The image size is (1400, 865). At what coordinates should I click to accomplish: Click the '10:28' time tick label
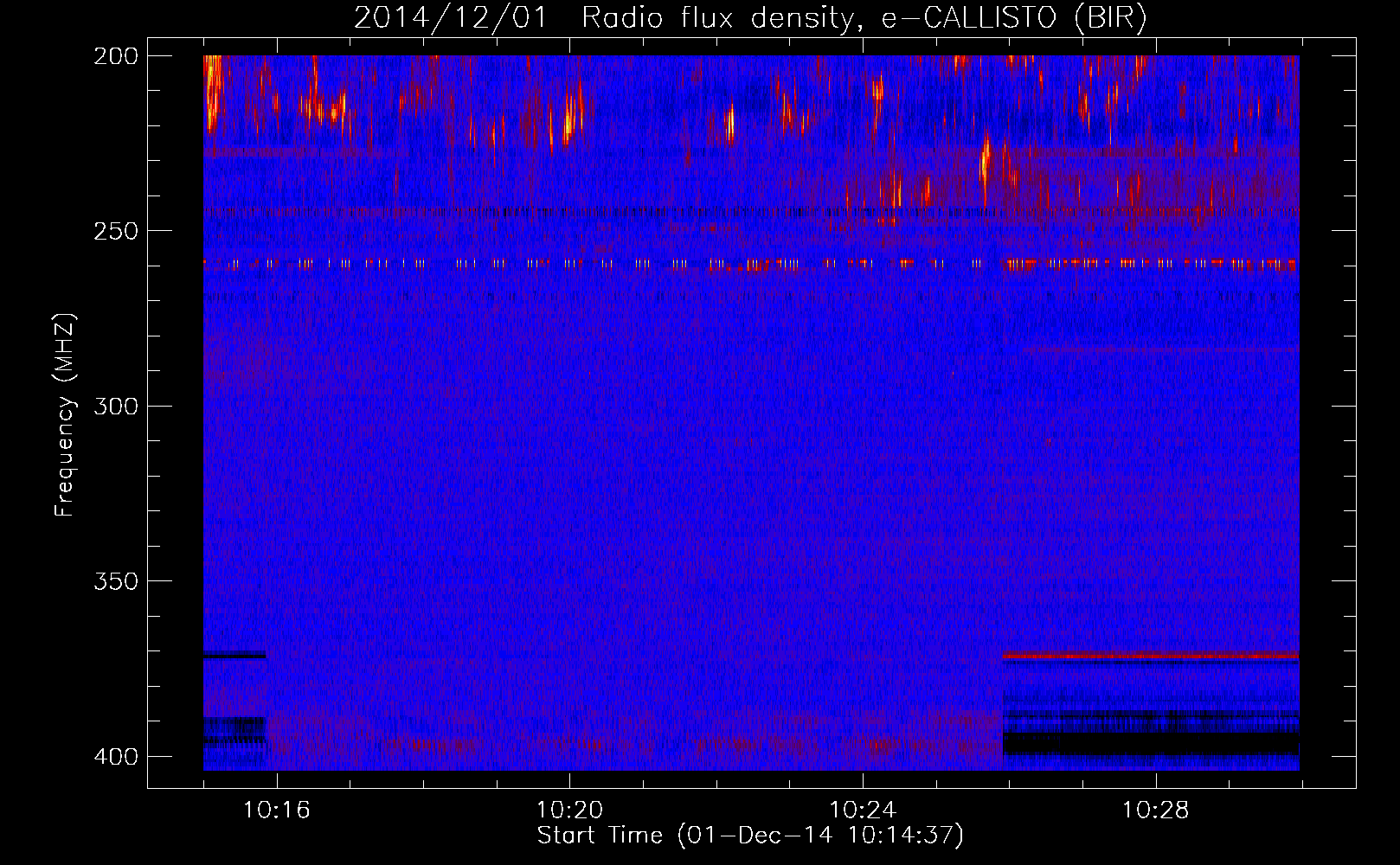(x=1156, y=811)
